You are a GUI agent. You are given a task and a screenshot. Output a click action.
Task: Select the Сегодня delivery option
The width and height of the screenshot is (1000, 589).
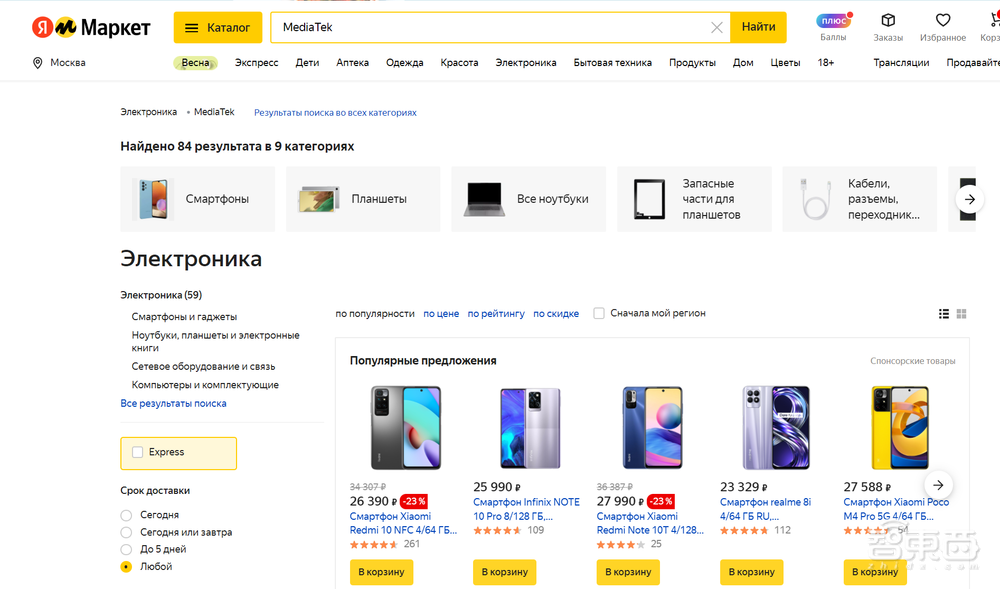[126, 515]
